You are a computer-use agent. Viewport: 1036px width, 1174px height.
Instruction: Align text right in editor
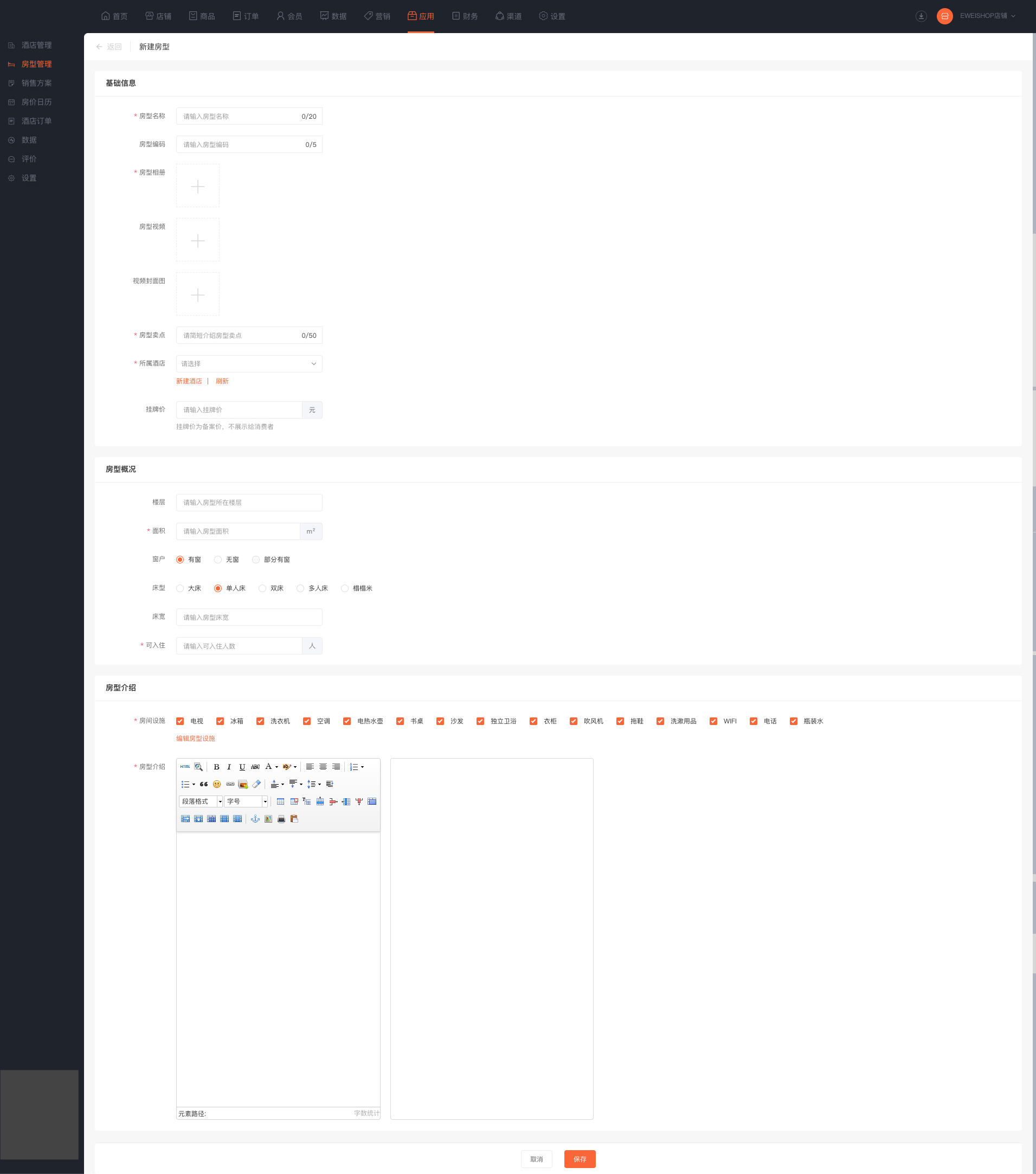tap(337, 767)
